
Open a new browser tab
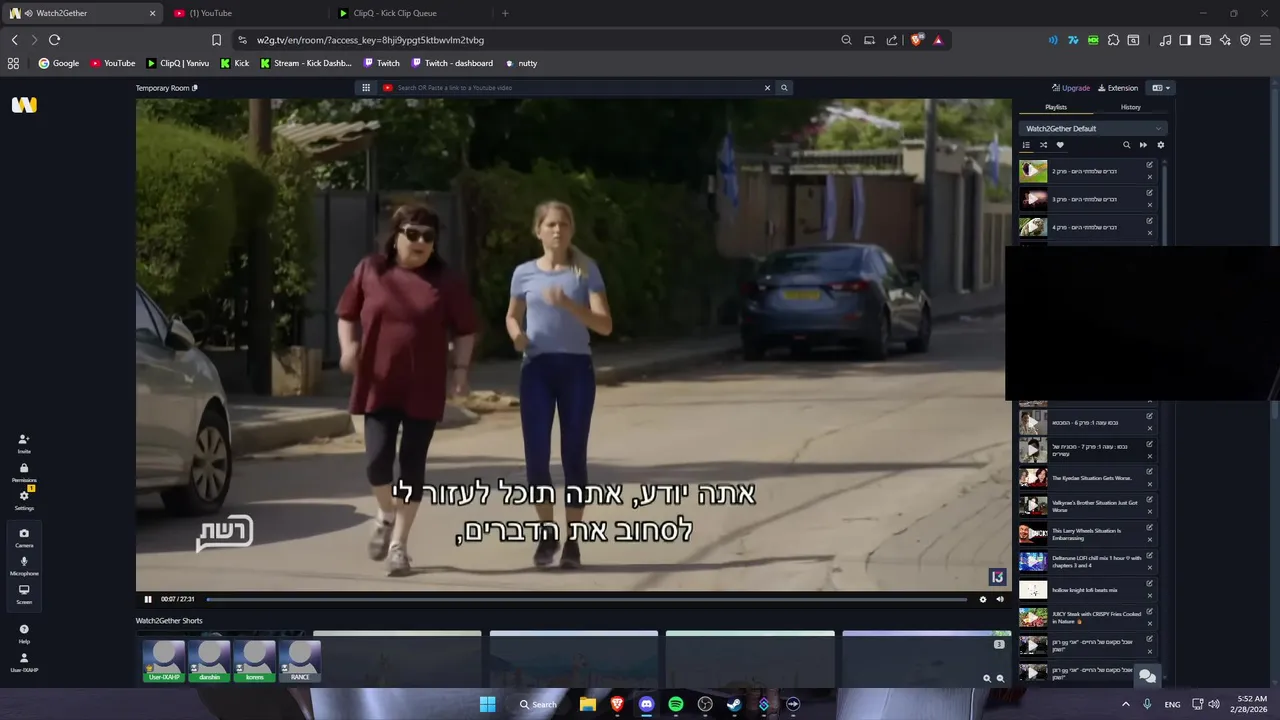coord(505,13)
